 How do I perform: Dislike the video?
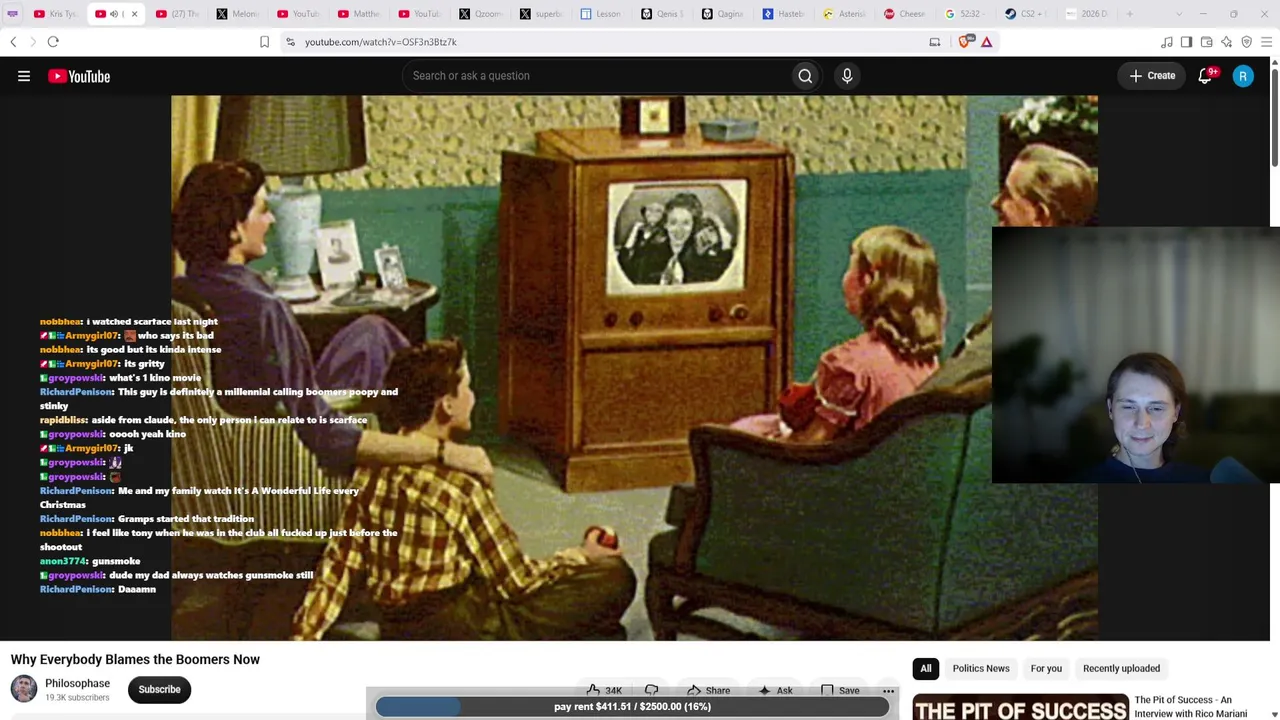pyautogui.click(x=651, y=690)
